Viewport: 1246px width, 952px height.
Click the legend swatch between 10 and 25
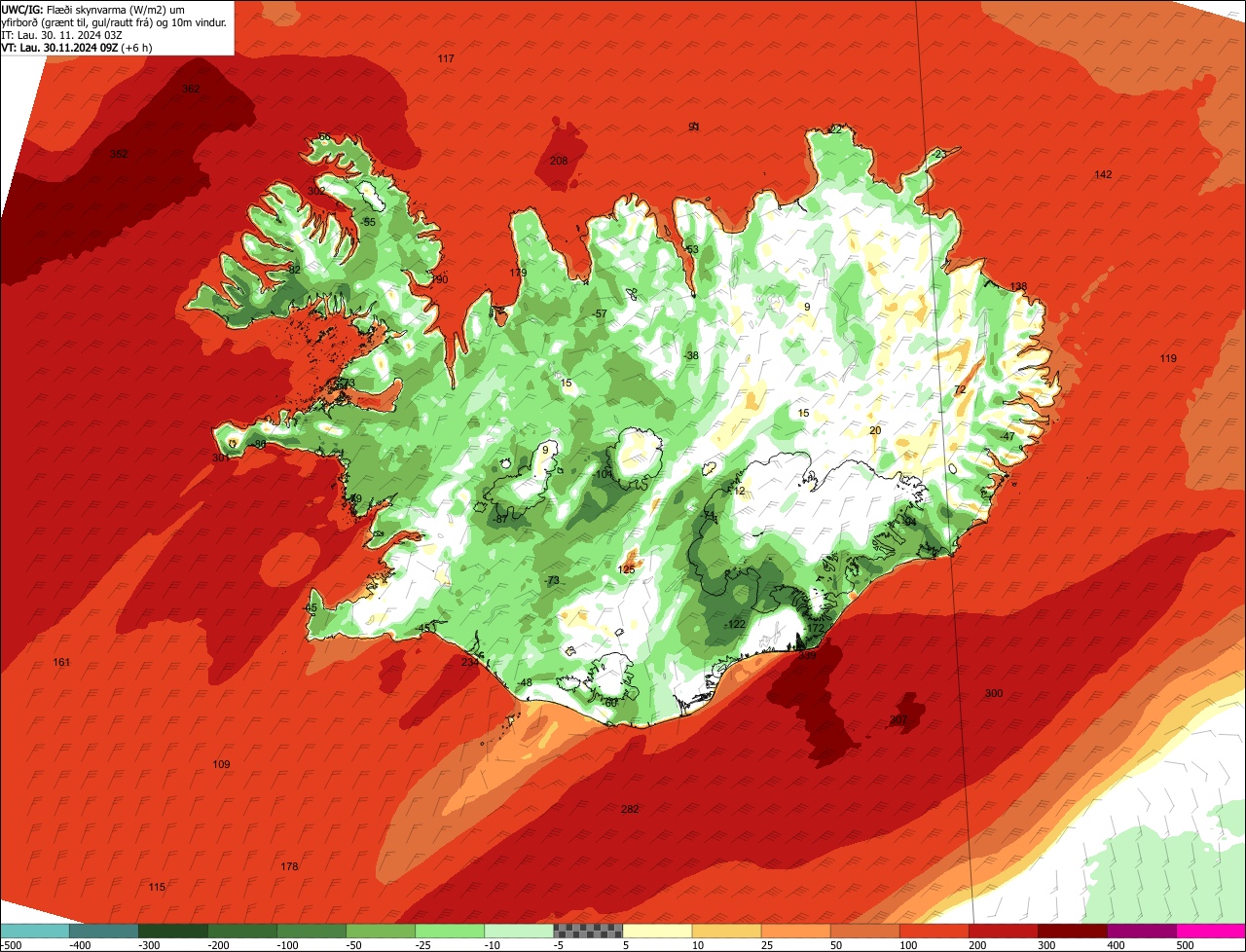pos(726,931)
